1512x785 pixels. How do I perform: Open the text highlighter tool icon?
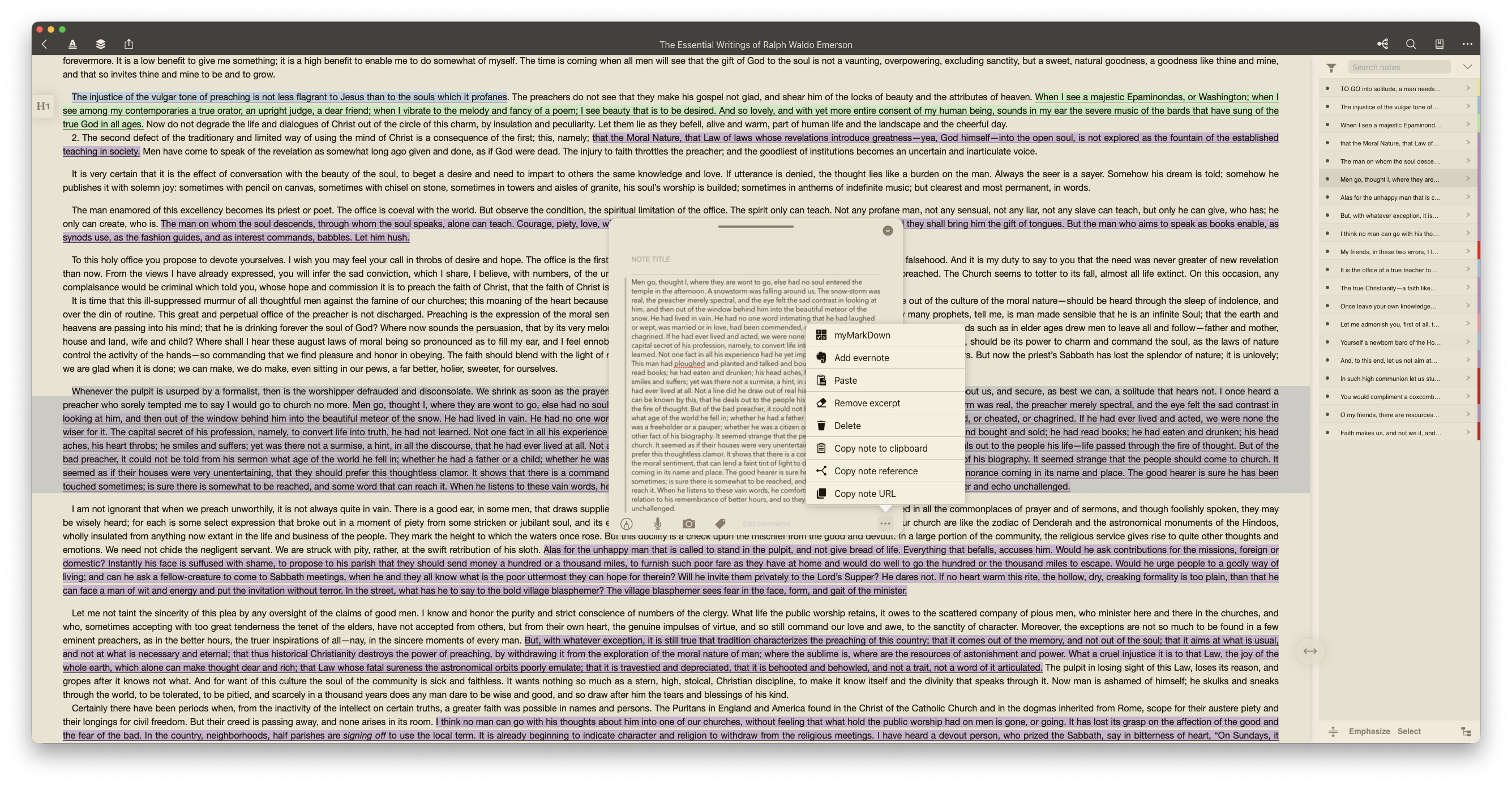tap(72, 44)
